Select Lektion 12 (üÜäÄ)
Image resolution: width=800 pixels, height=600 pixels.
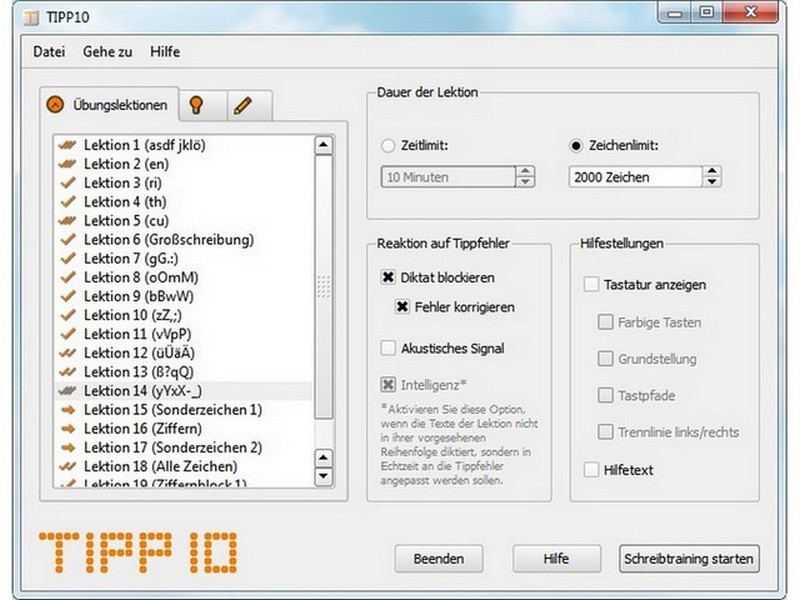pyautogui.click(x=184, y=353)
